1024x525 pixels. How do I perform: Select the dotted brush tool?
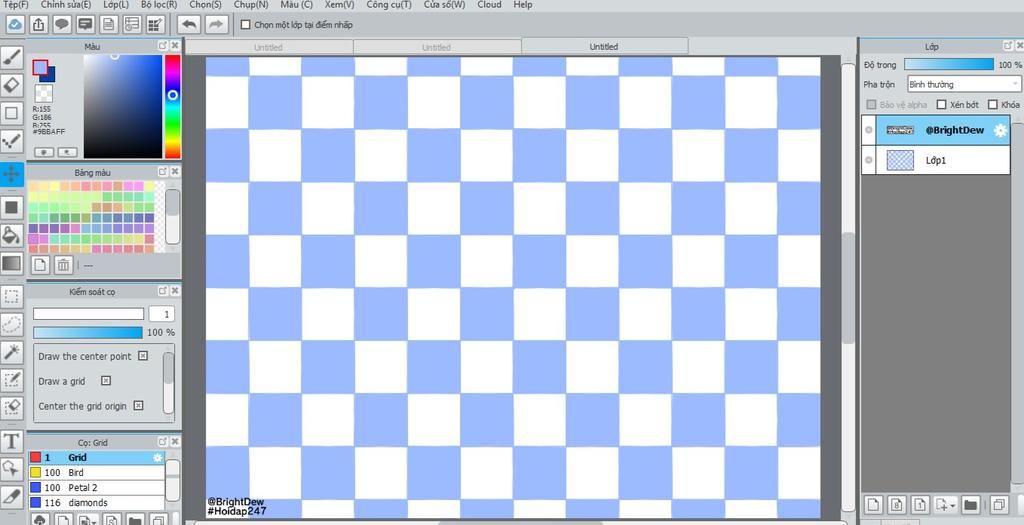click(x=11, y=141)
